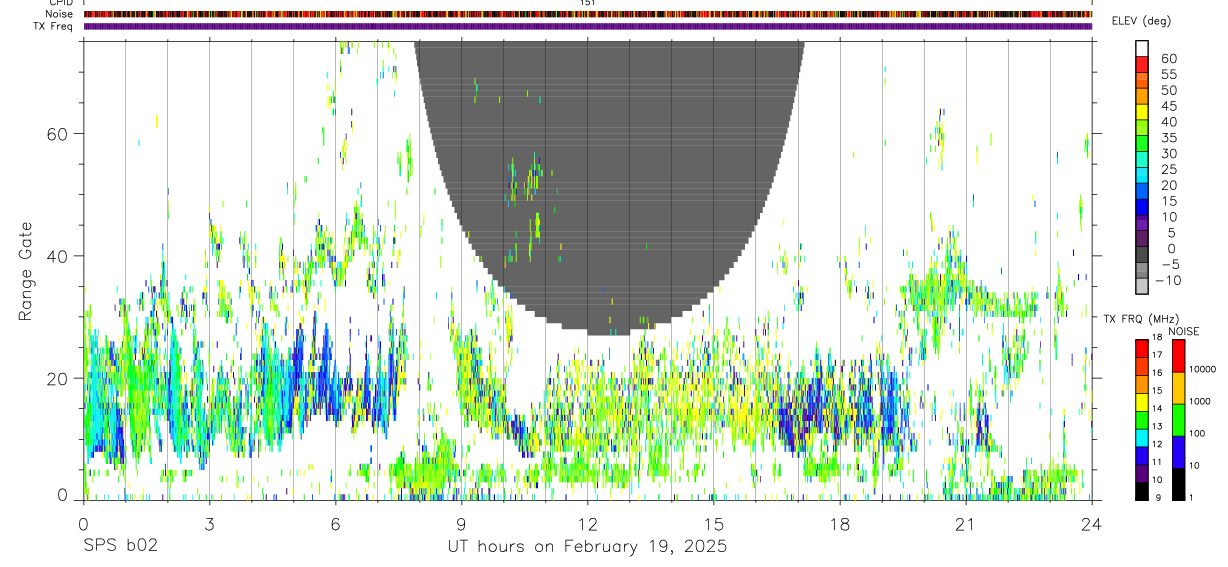
Task: Click the x-axis tick label '12'
Action: tap(587, 524)
